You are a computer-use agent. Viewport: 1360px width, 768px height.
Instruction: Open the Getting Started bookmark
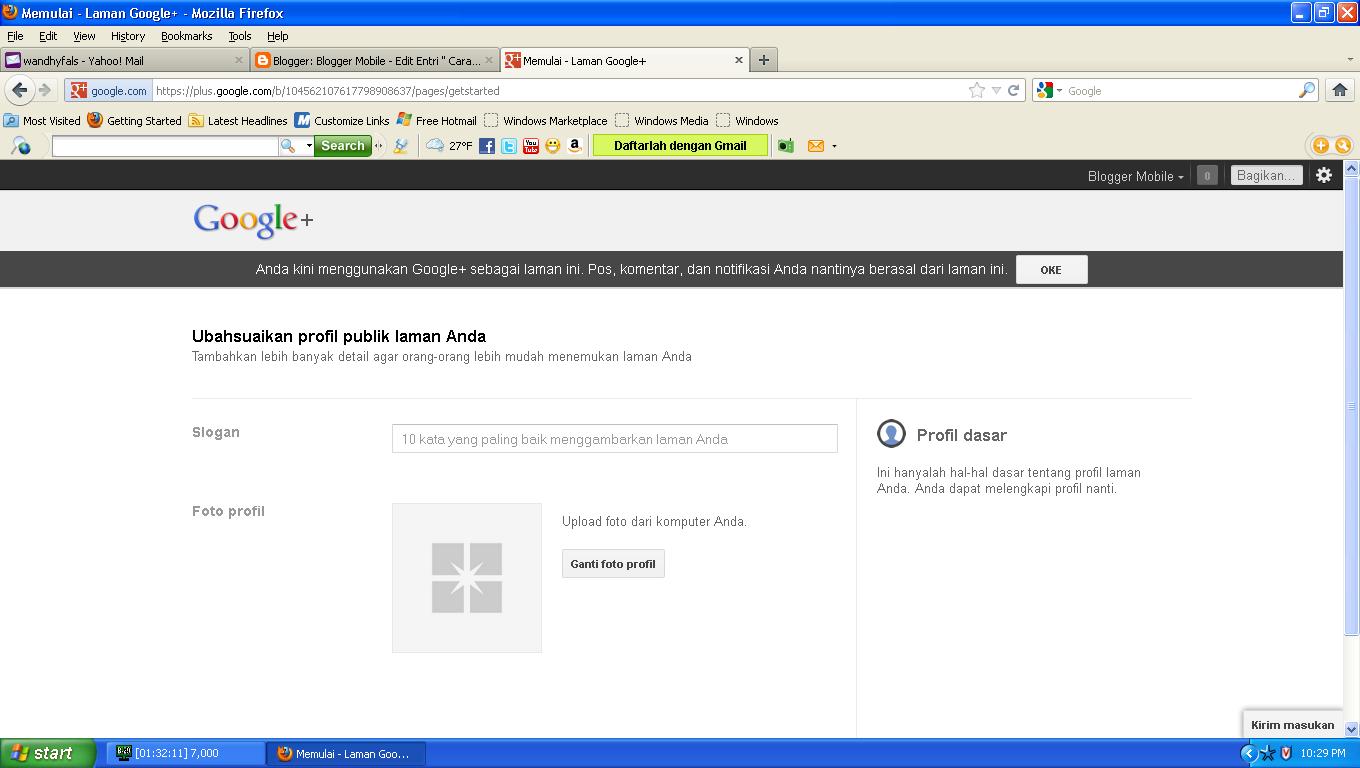(134, 120)
